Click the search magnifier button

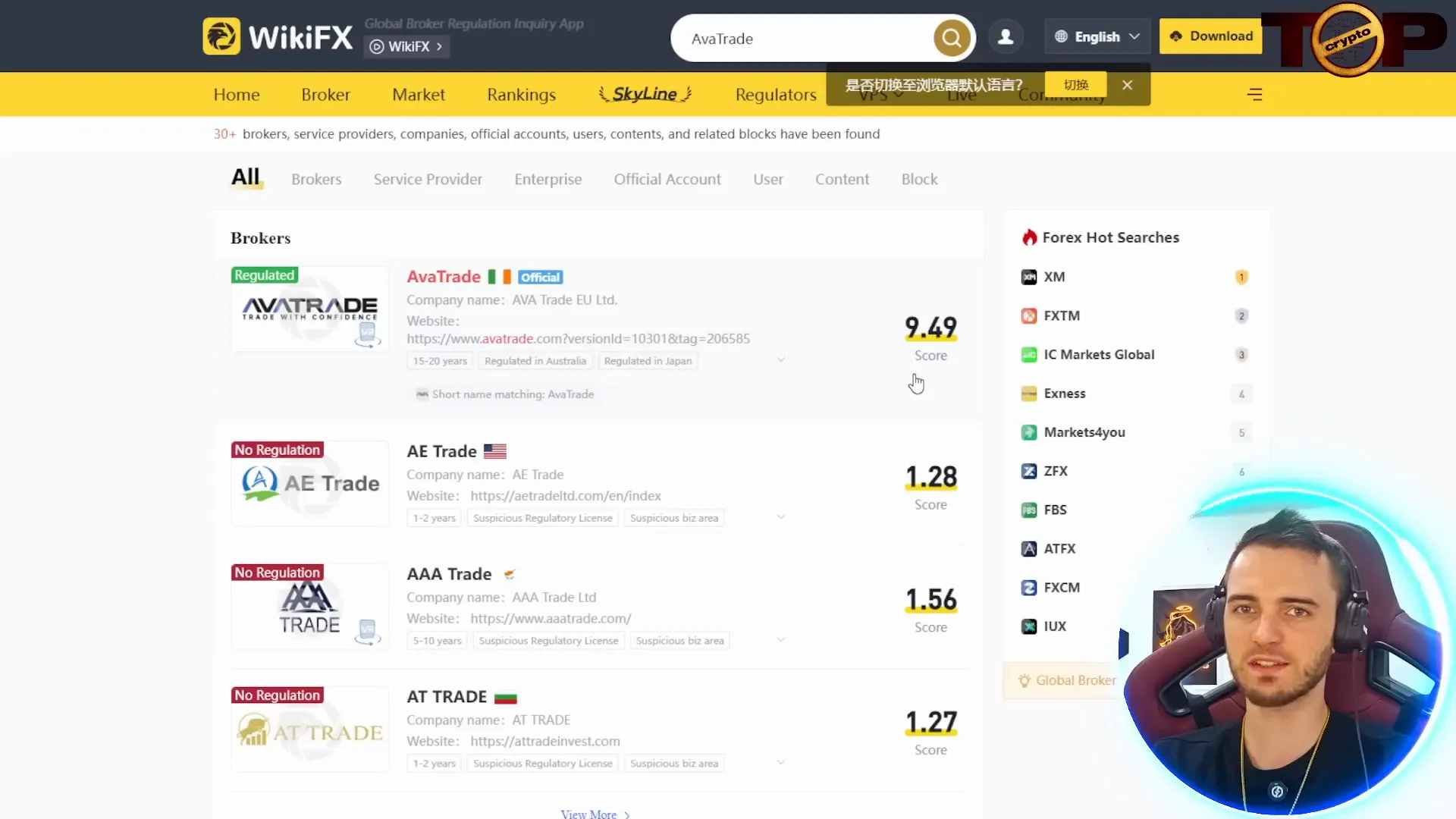click(x=952, y=38)
